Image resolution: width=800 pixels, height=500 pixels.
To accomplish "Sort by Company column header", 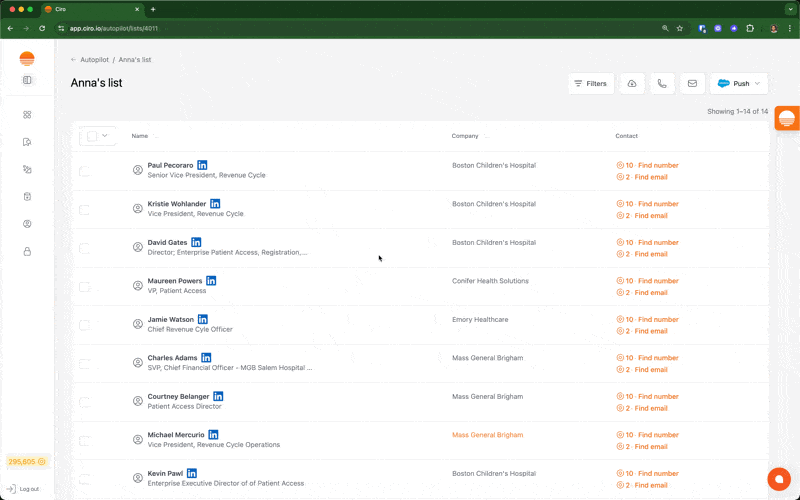I will 465,136.
